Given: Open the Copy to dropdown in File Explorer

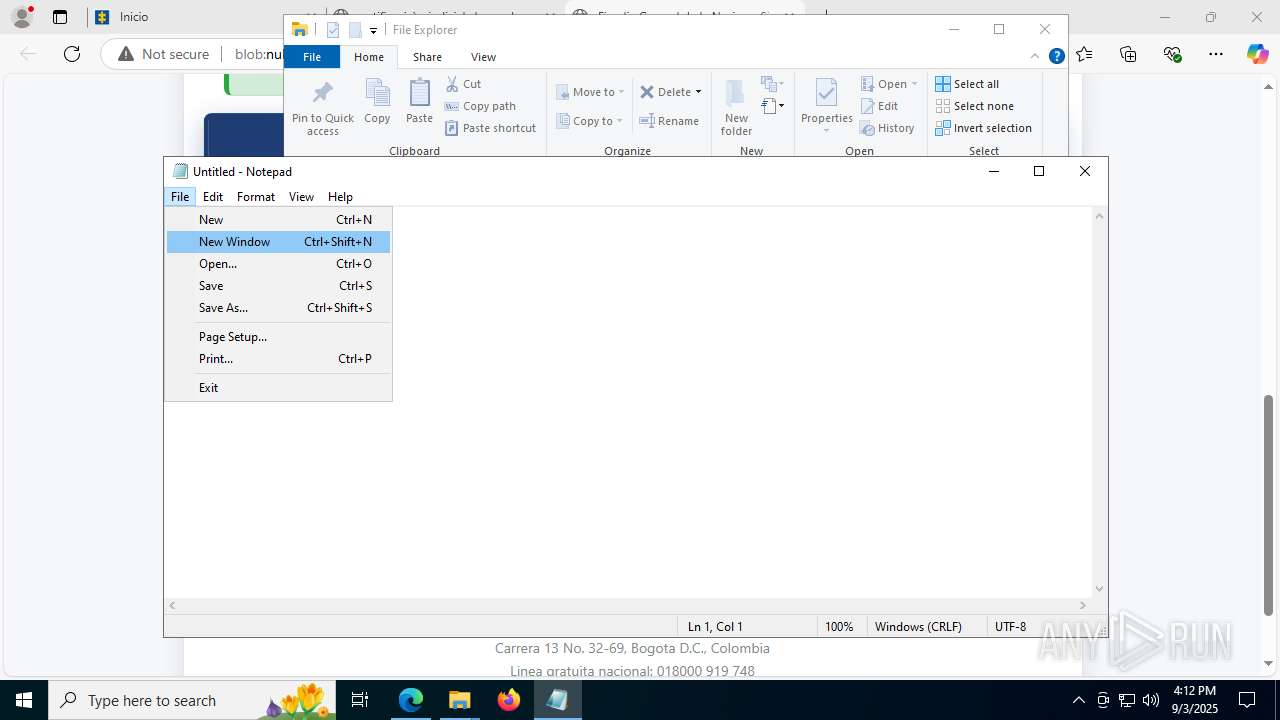Looking at the screenshot, I should coord(590,121).
